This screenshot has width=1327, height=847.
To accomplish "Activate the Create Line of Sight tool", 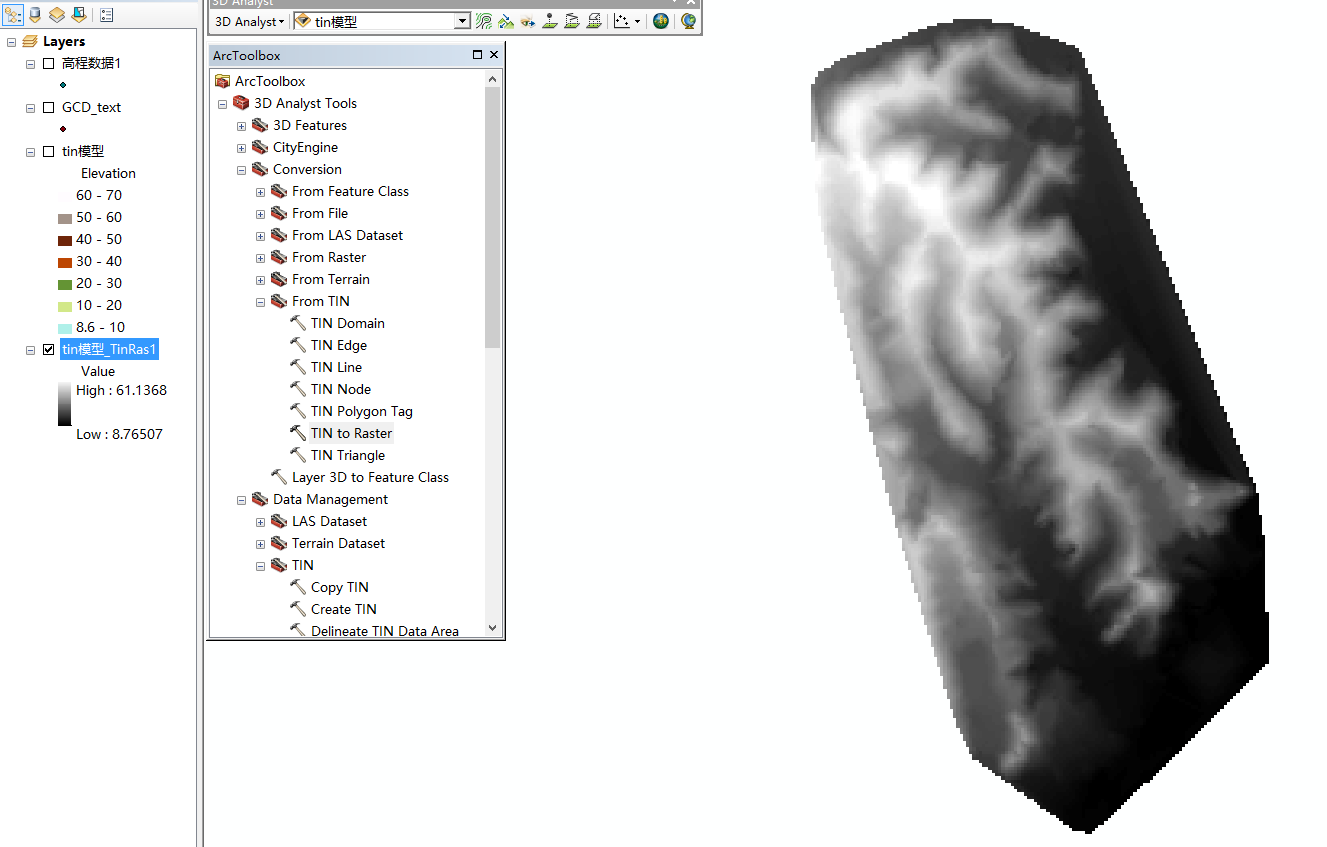I will [x=528, y=21].
